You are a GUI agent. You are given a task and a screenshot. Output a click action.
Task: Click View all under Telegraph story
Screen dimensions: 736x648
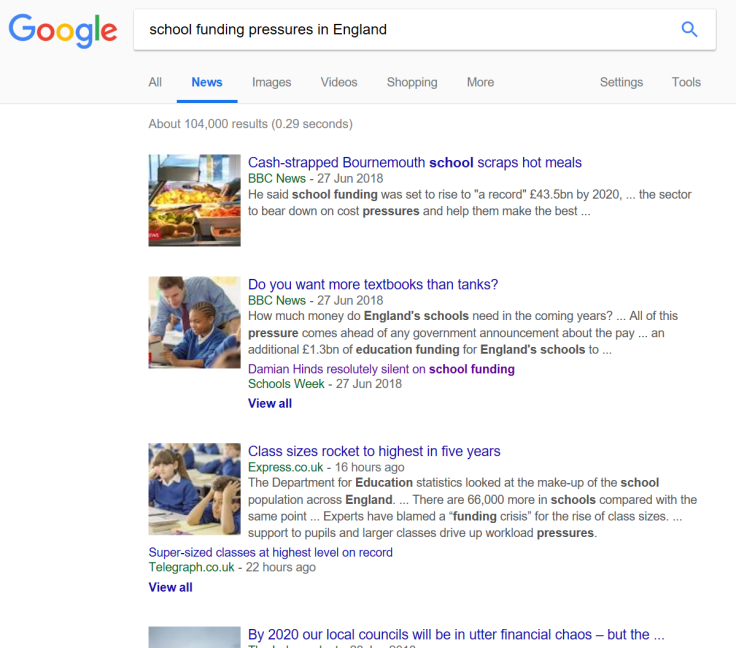170,587
